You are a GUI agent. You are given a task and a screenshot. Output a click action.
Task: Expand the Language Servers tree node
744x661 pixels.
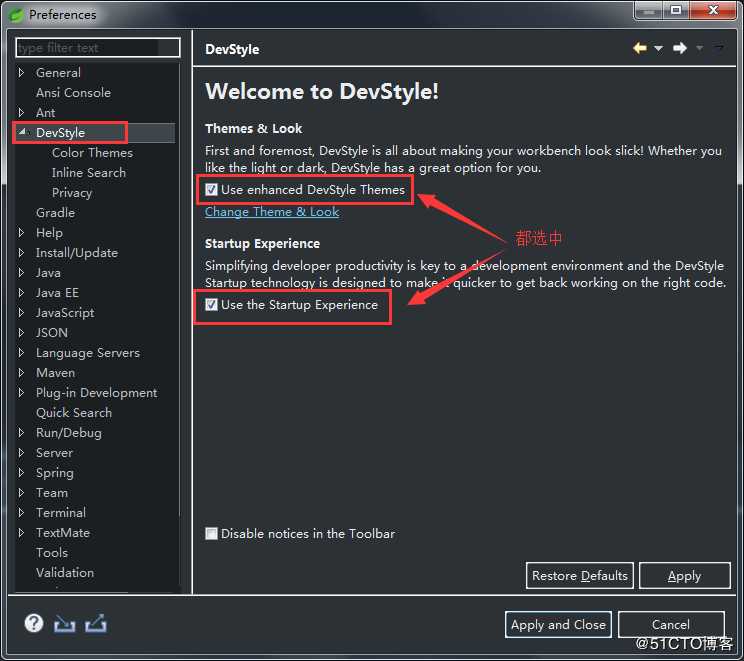pos(21,353)
